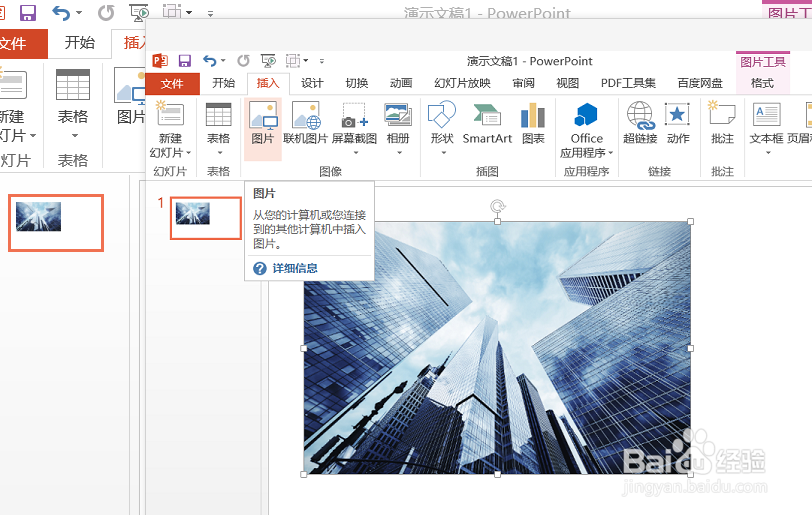Click 文本框 text box icon

point(766,115)
